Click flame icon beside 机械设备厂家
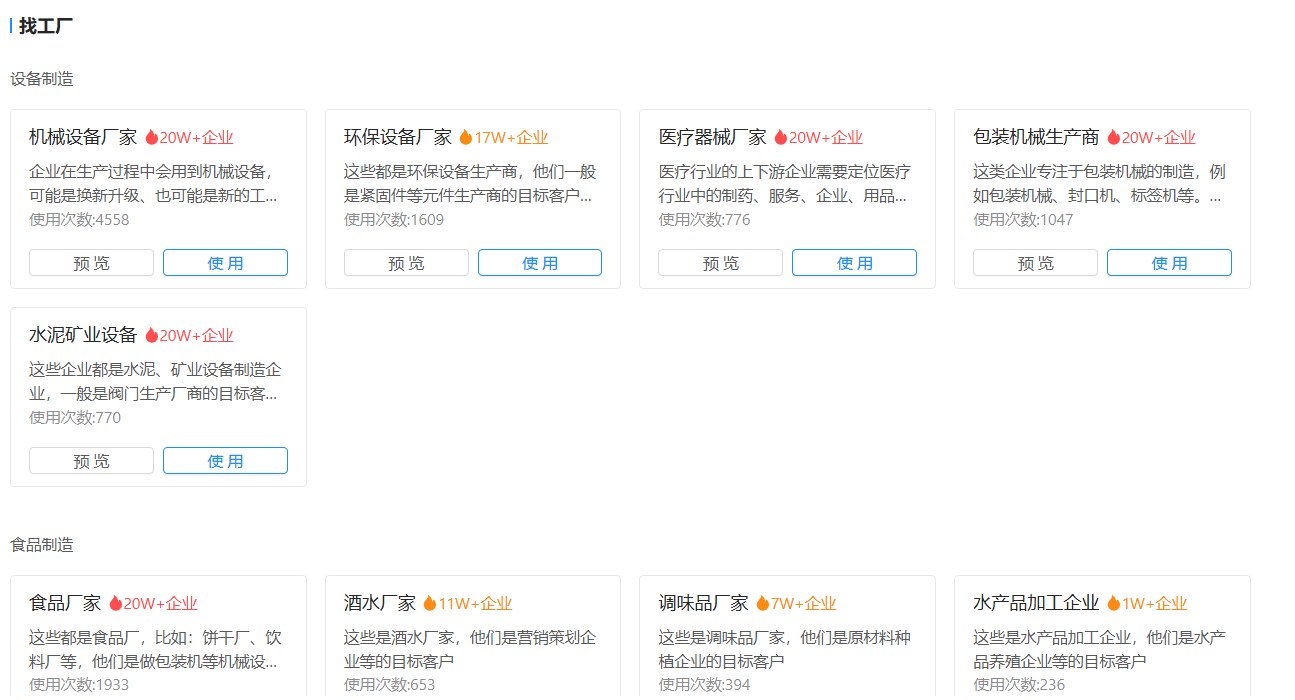 [152, 137]
